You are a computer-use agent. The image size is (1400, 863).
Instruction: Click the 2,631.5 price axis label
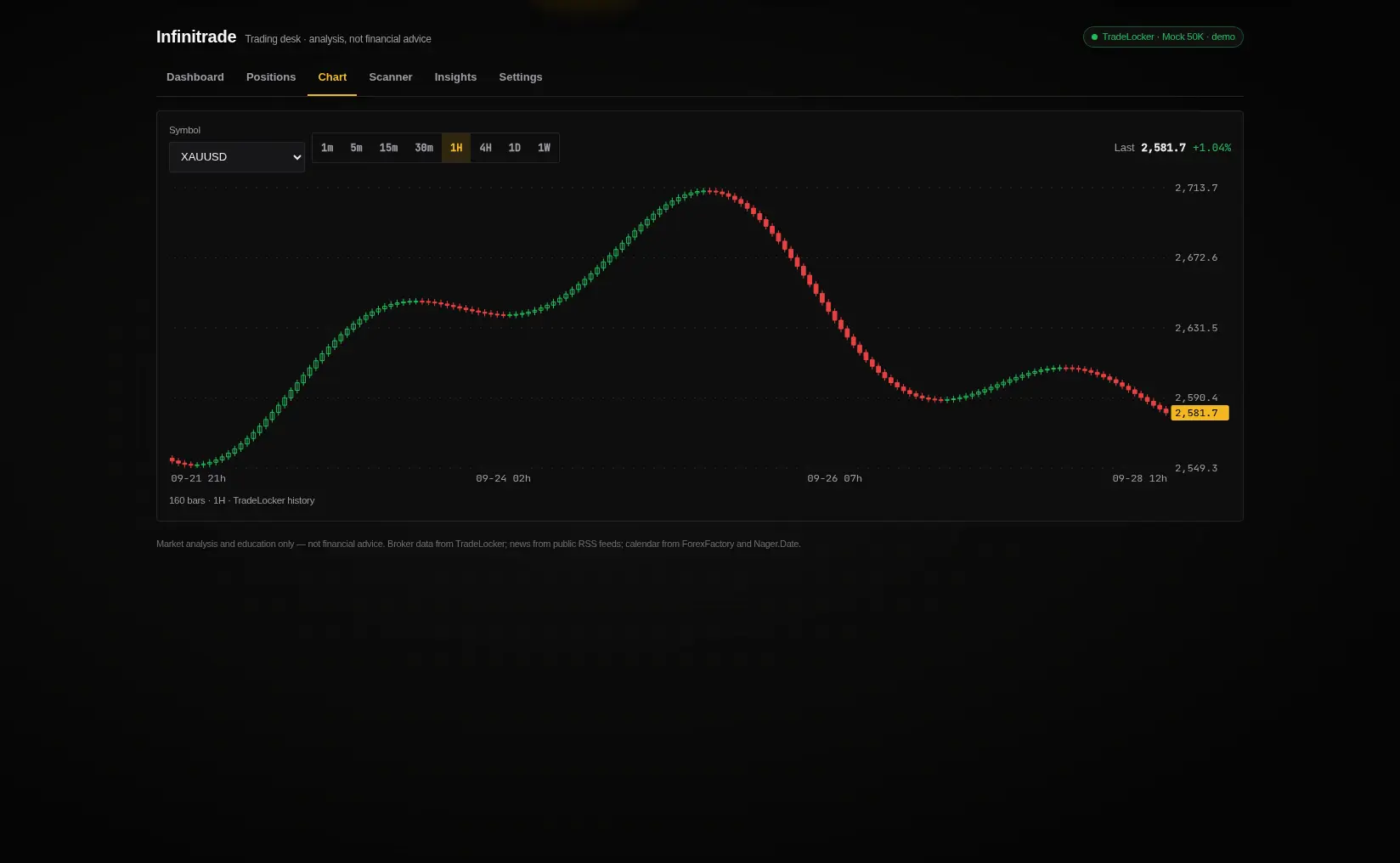[1196, 328]
